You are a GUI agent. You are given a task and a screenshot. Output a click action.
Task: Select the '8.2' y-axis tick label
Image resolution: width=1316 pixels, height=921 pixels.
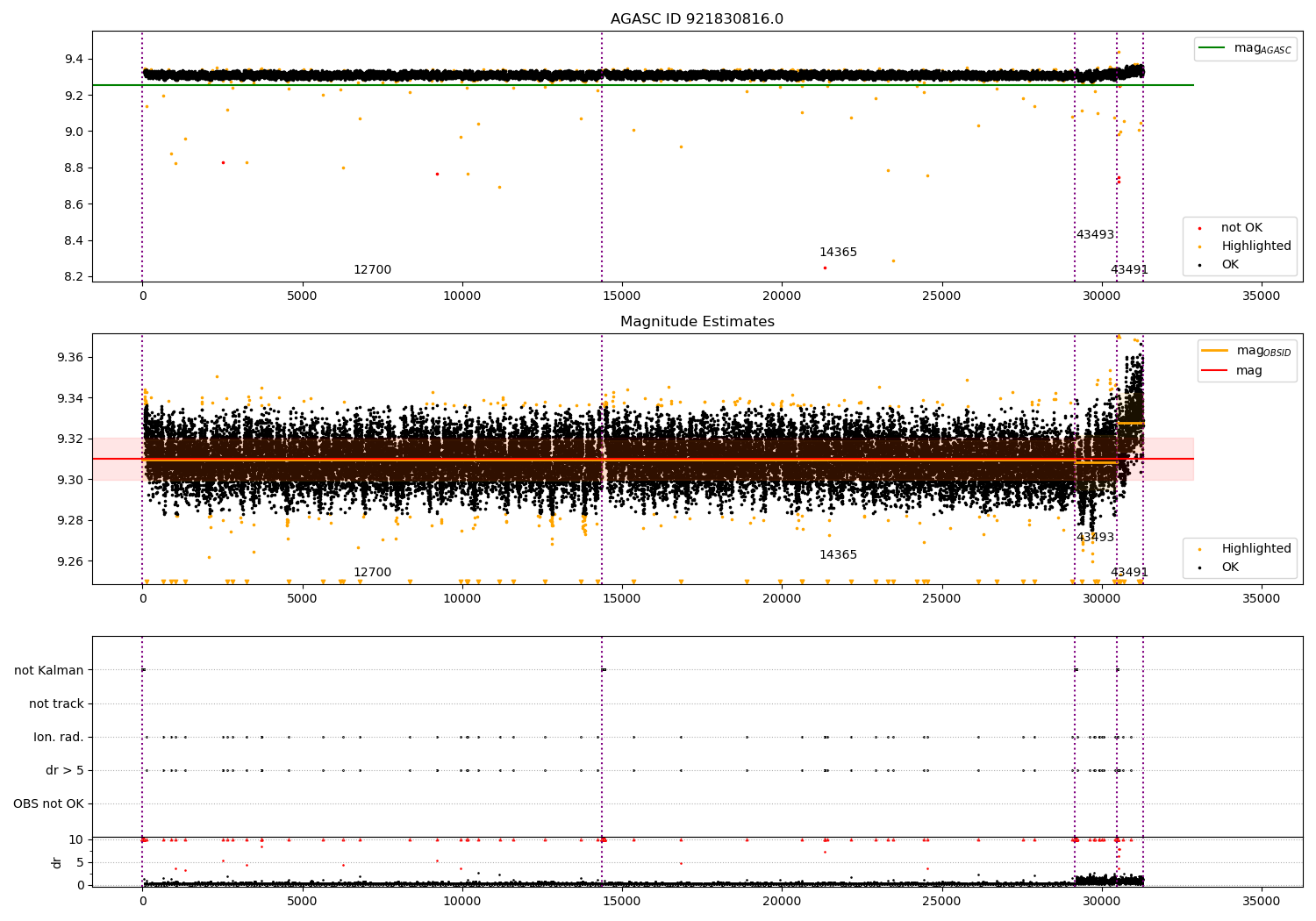(75, 277)
